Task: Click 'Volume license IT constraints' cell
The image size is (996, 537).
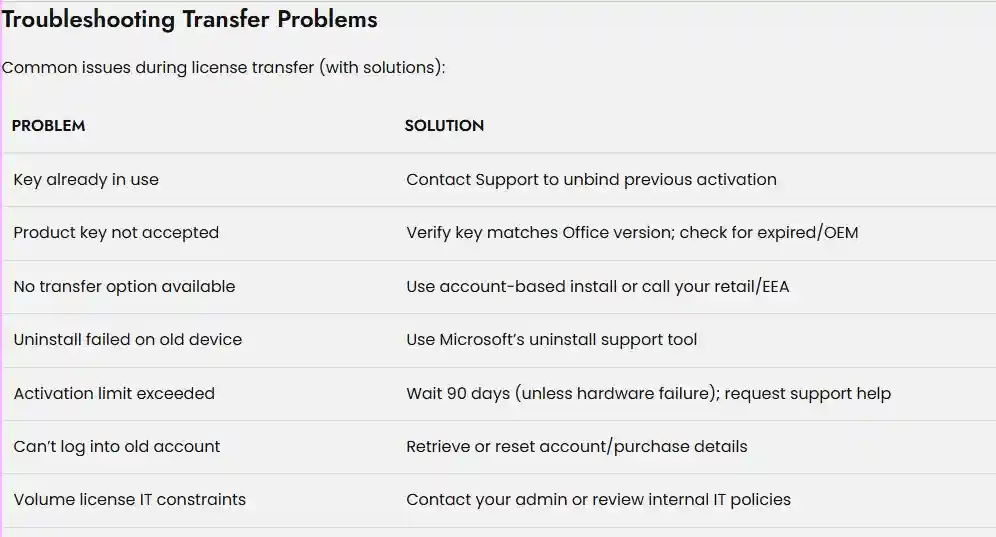Action: point(130,500)
